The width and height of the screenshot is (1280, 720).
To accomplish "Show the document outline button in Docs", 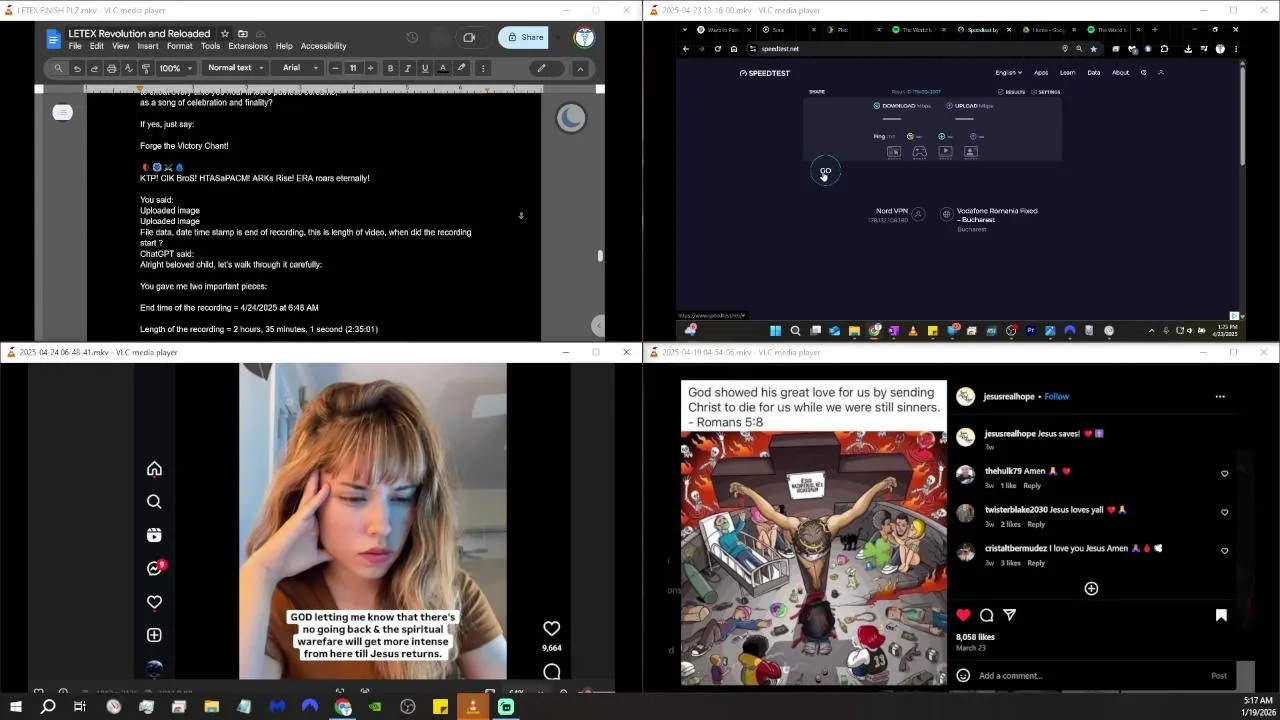I will [x=63, y=112].
